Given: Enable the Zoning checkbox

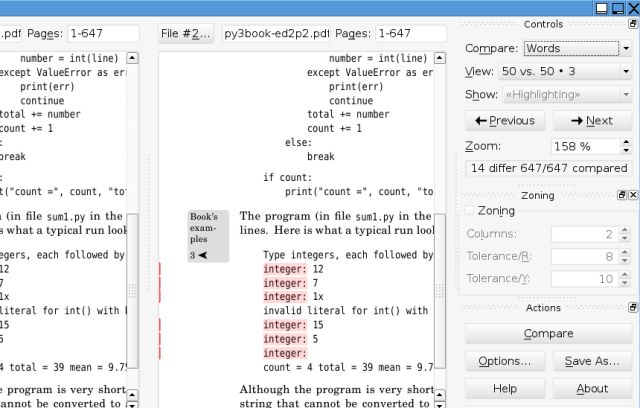Looking at the screenshot, I should (x=469, y=211).
